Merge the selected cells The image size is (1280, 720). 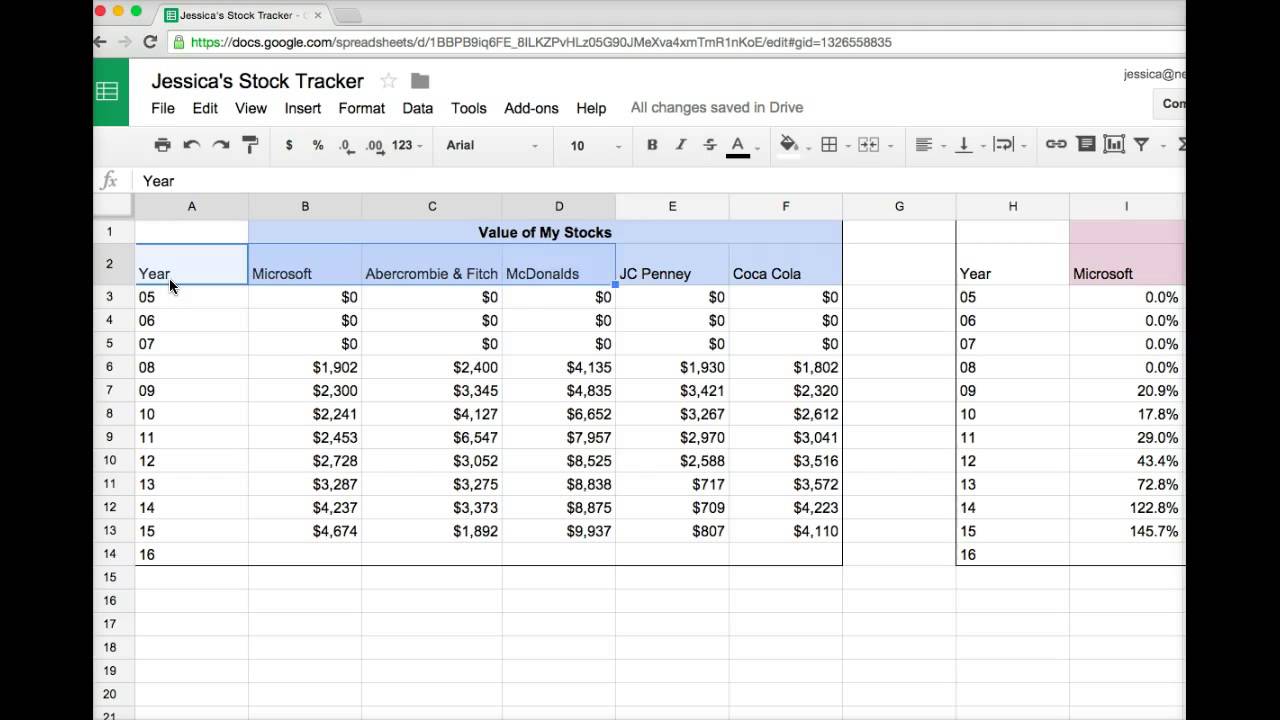868,145
